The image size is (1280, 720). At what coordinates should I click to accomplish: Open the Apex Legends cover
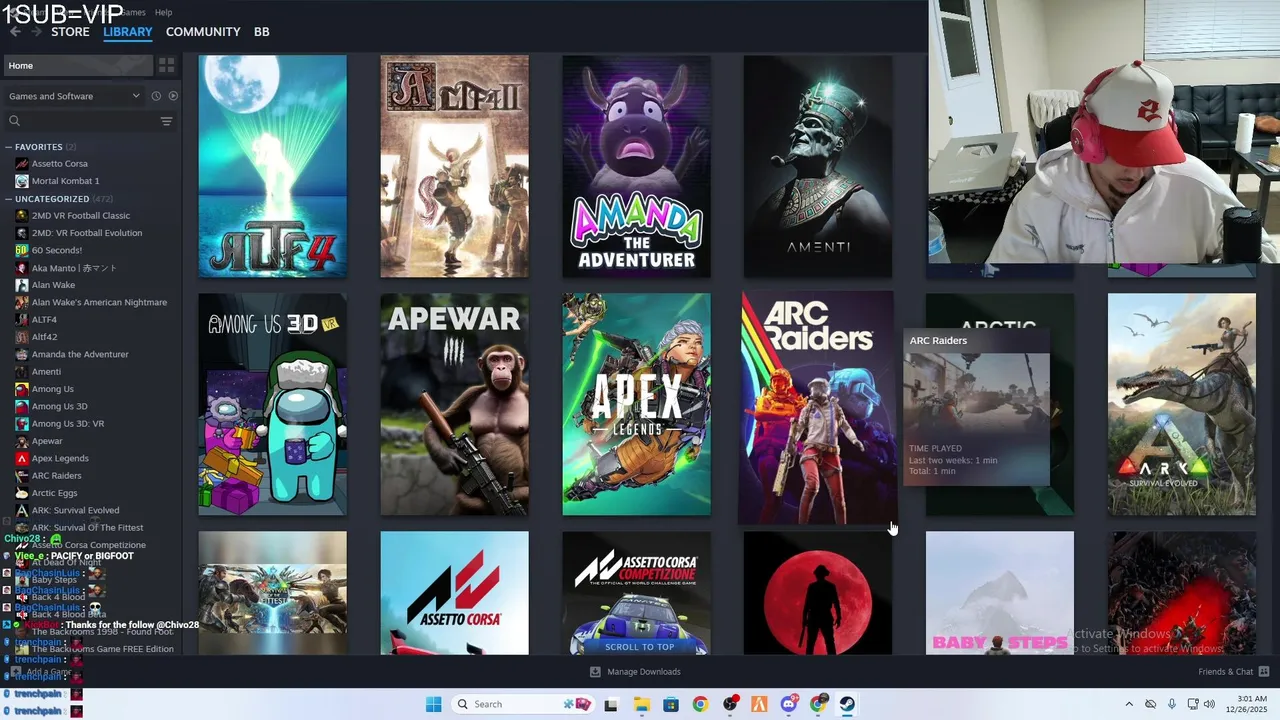point(636,404)
